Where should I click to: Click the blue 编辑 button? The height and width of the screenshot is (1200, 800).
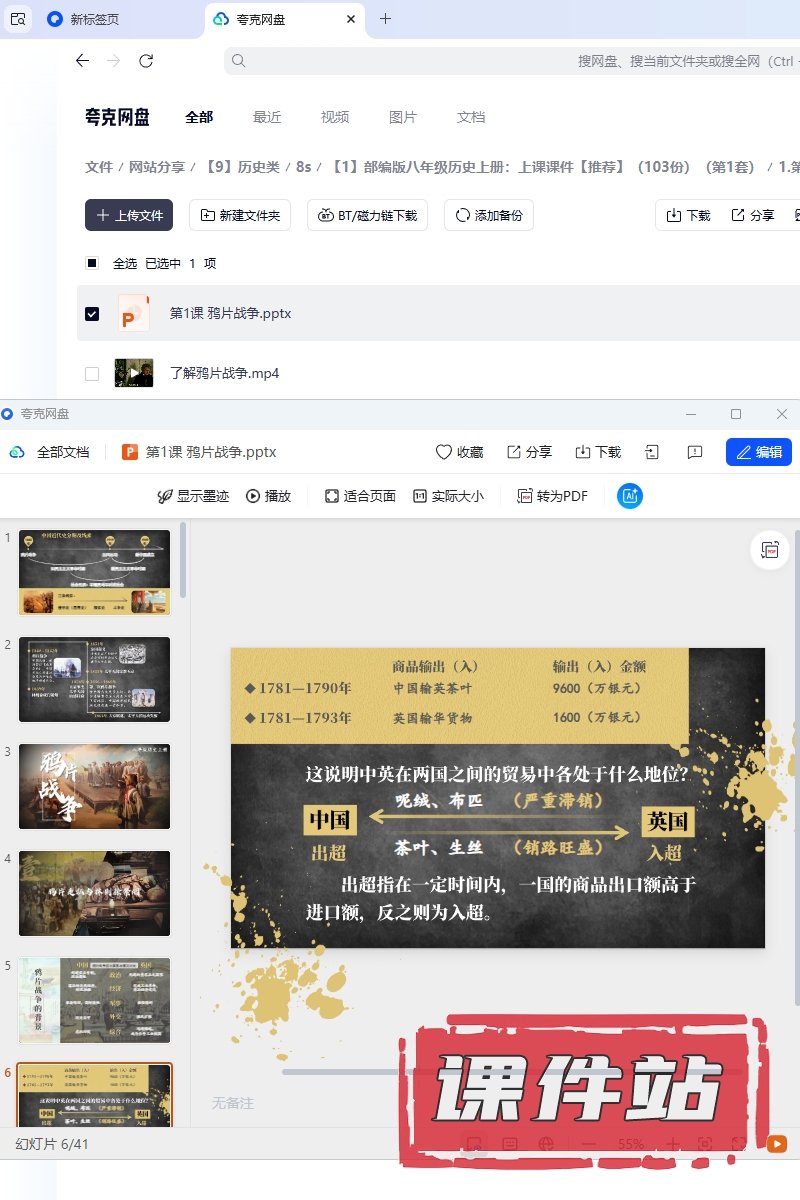coord(758,452)
